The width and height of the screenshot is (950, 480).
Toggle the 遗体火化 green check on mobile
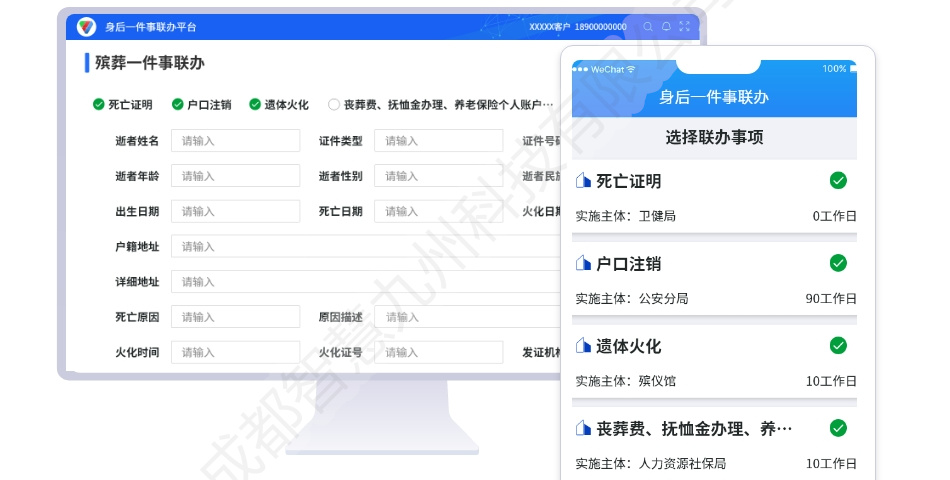tap(838, 345)
